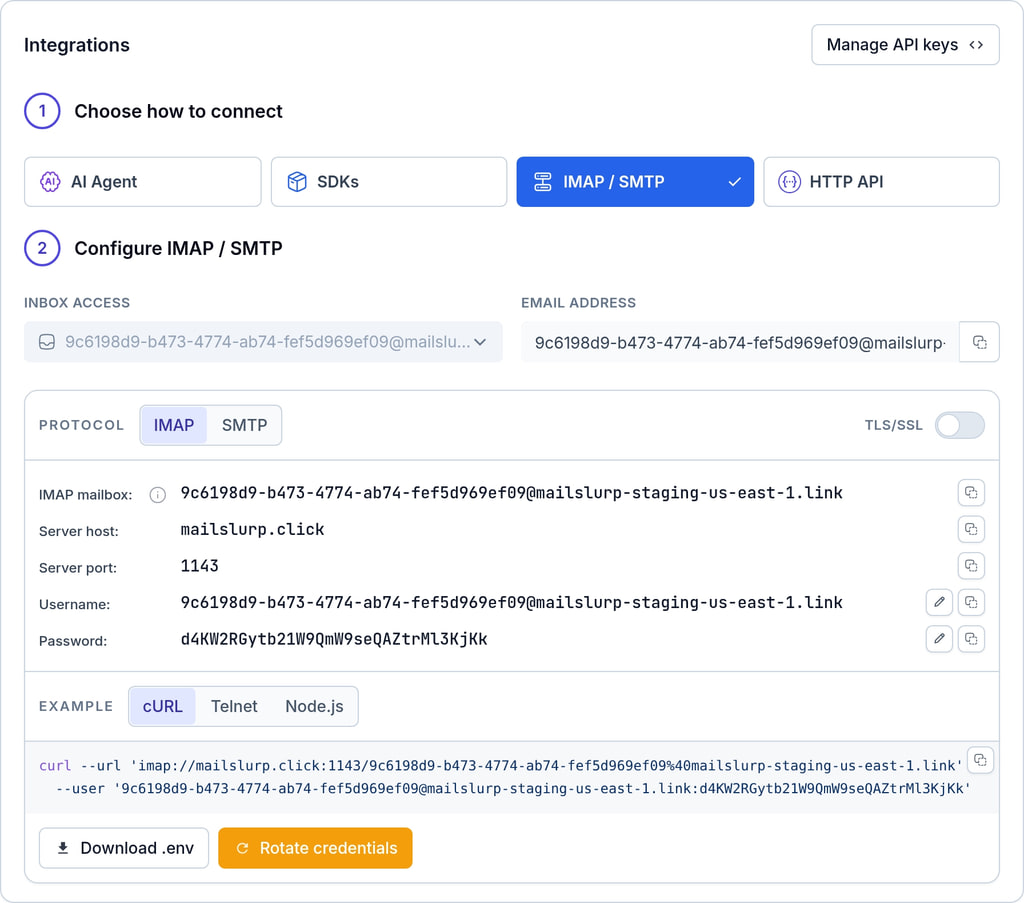Toggle the TLS/SSL switch
The width and height of the screenshot is (1024, 903).
coord(959,425)
